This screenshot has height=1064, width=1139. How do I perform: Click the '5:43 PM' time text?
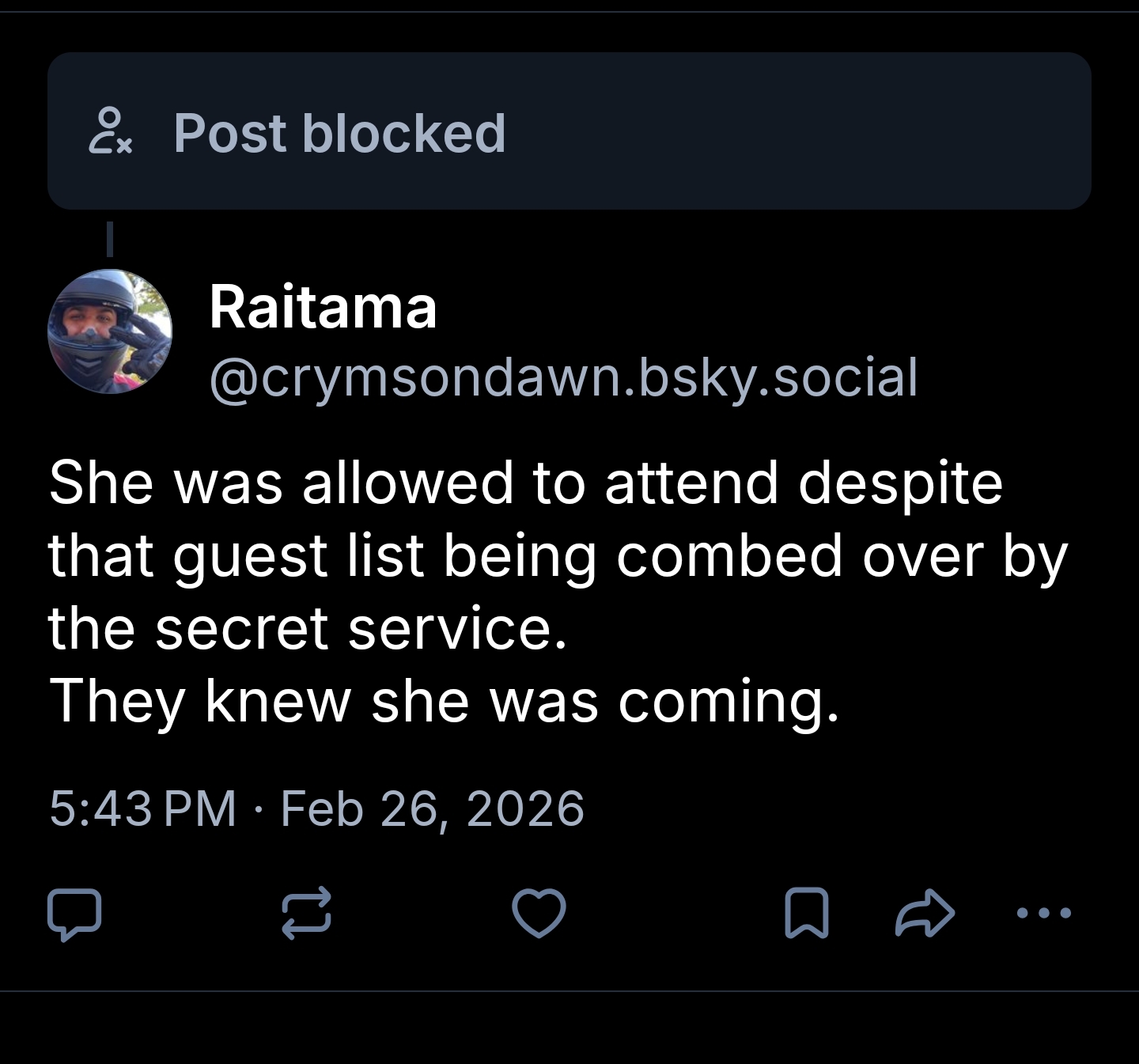click(x=142, y=808)
